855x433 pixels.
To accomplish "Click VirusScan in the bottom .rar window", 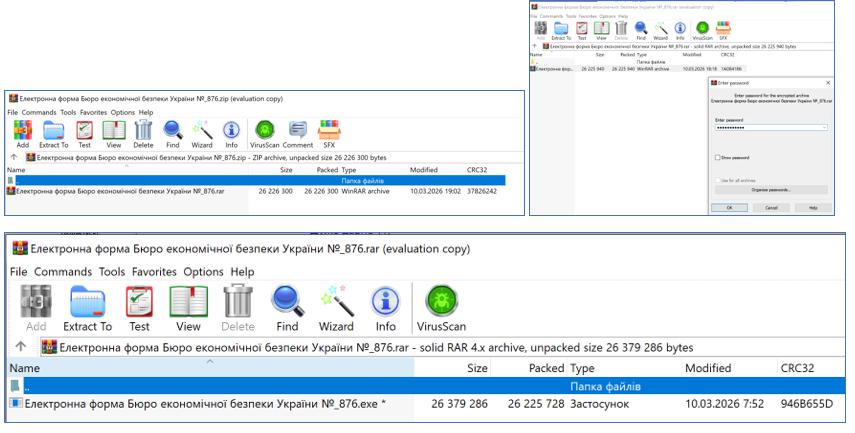I will point(441,307).
